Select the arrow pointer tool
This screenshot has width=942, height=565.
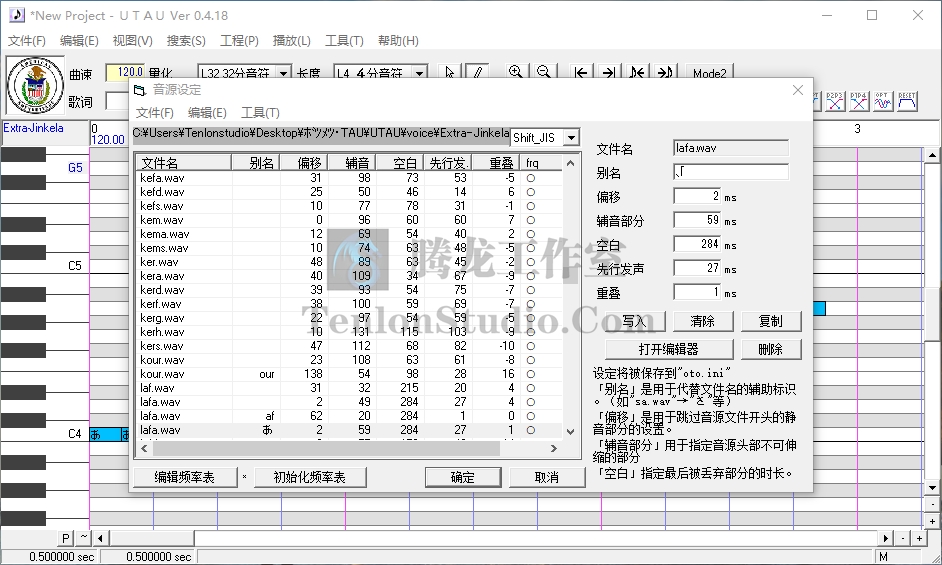tap(449, 72)
